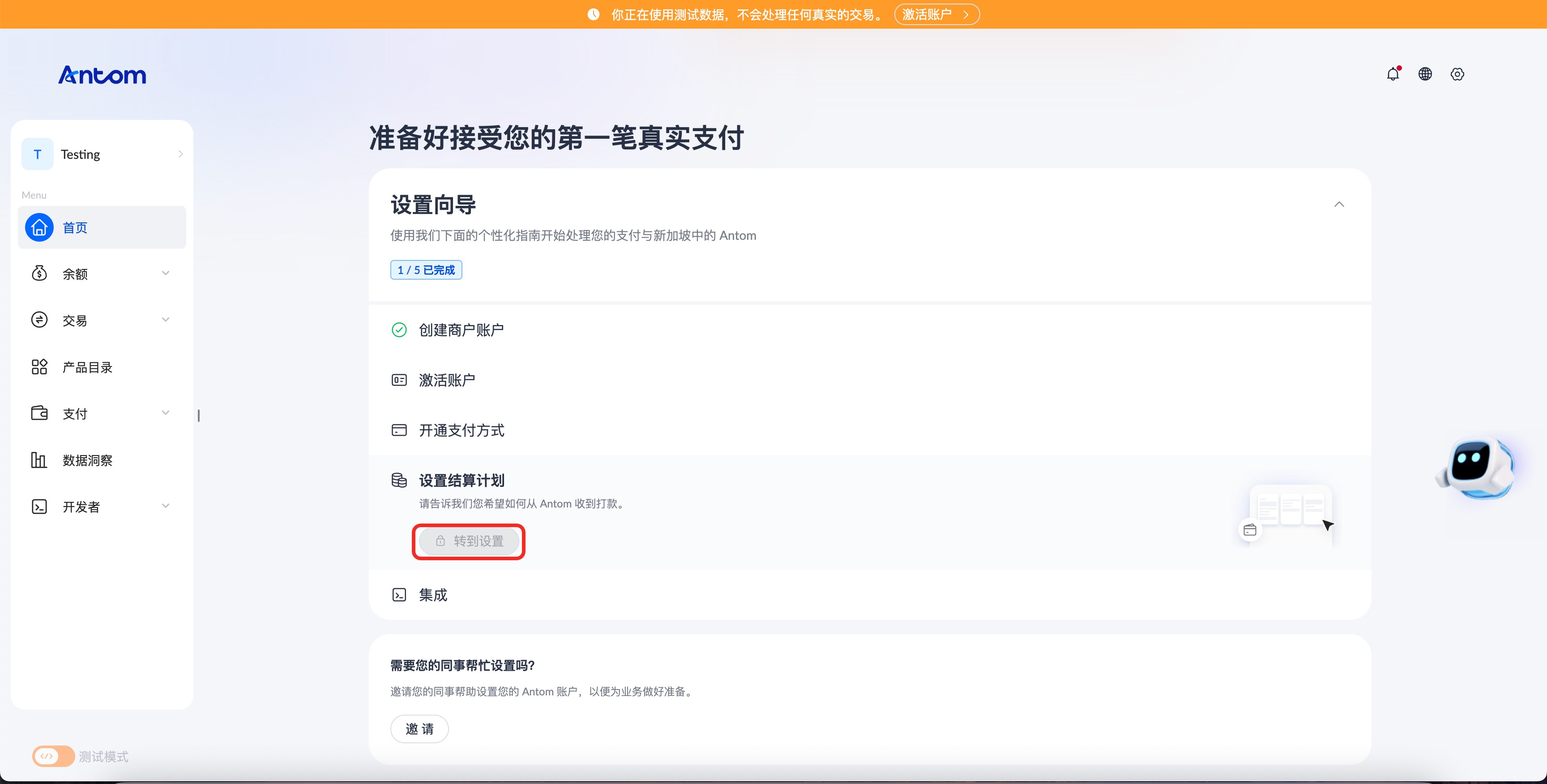Collapse the 设置向导 panel

[x=1339, y=204]
